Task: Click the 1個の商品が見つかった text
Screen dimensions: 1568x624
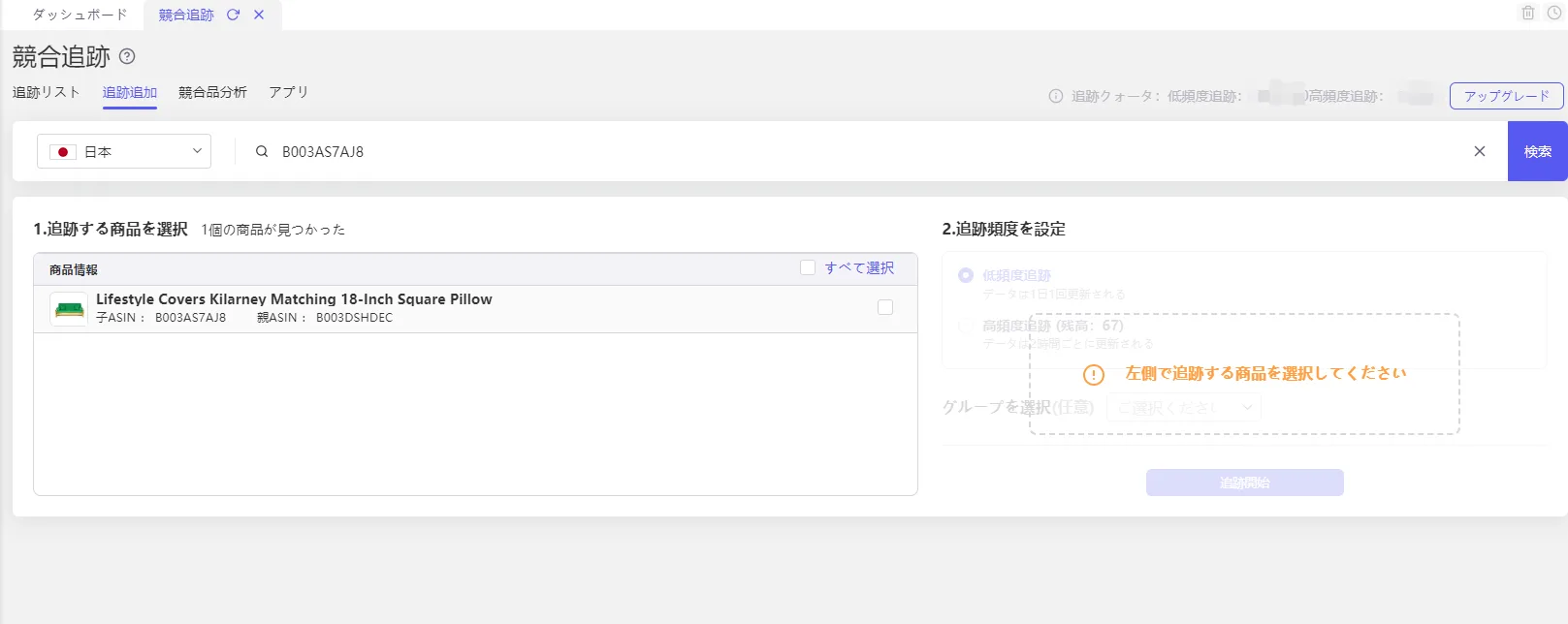Action: pyautogui.click(x=273, y=230)
